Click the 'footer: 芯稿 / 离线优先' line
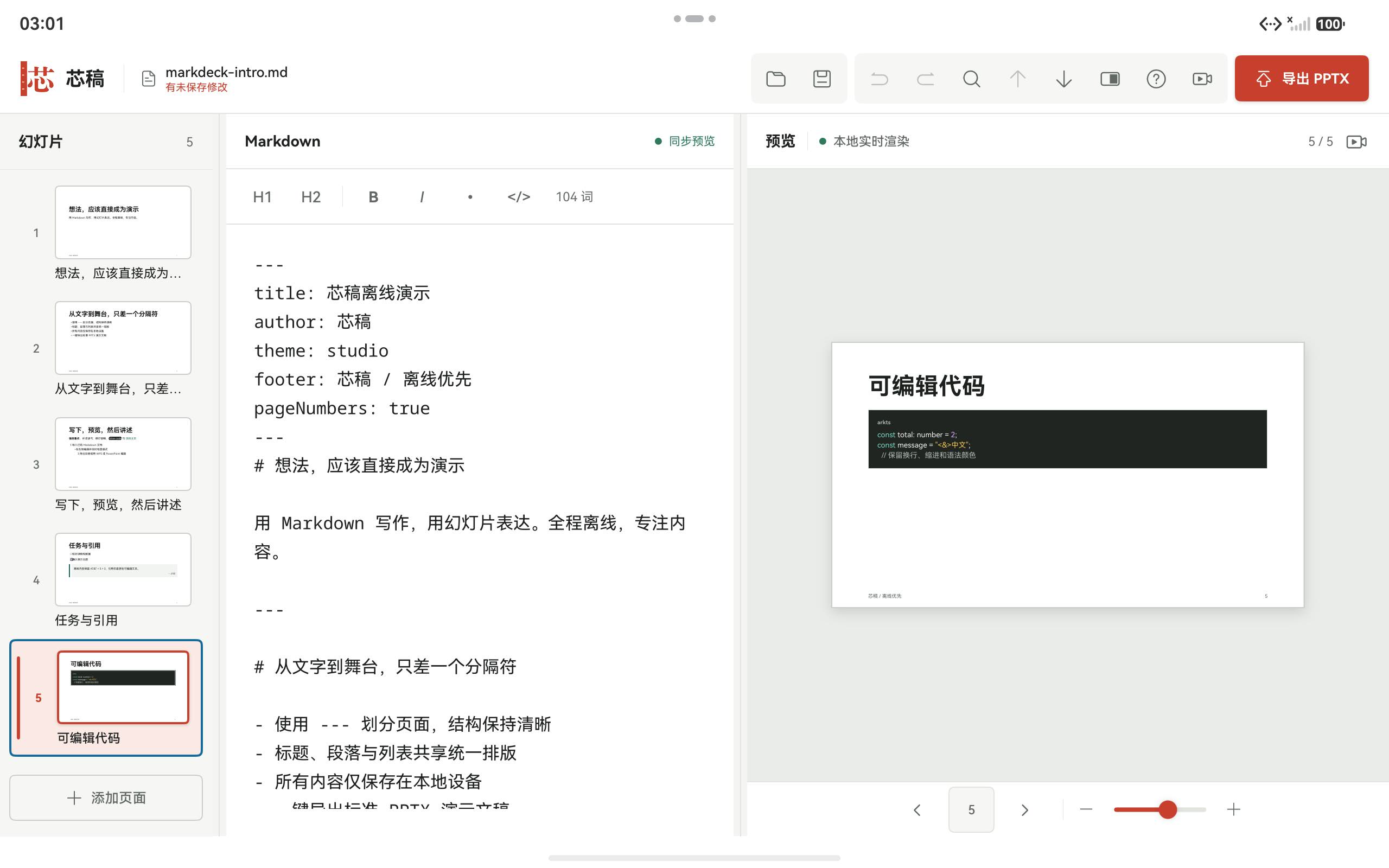Screen dimensions: 1389x868 363,379
